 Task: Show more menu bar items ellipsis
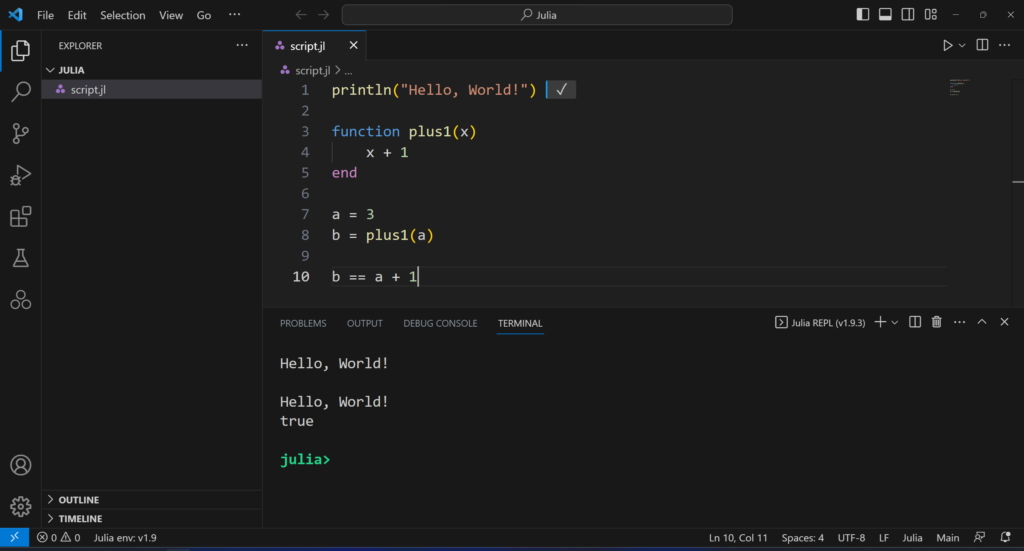click(x=234, y=14)
